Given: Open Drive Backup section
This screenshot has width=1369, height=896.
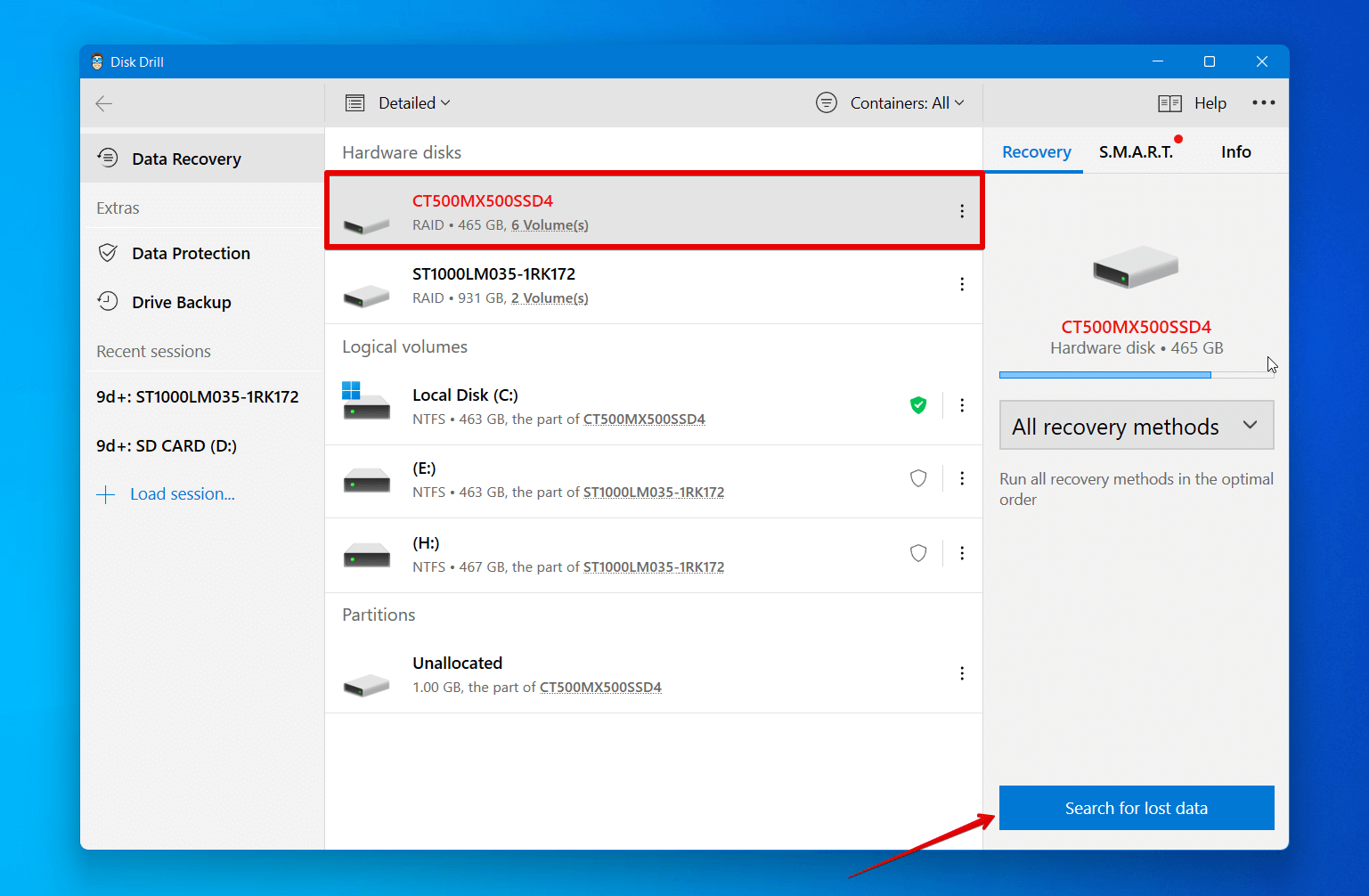Looking at the screenshot, I should tap(202, 302).
